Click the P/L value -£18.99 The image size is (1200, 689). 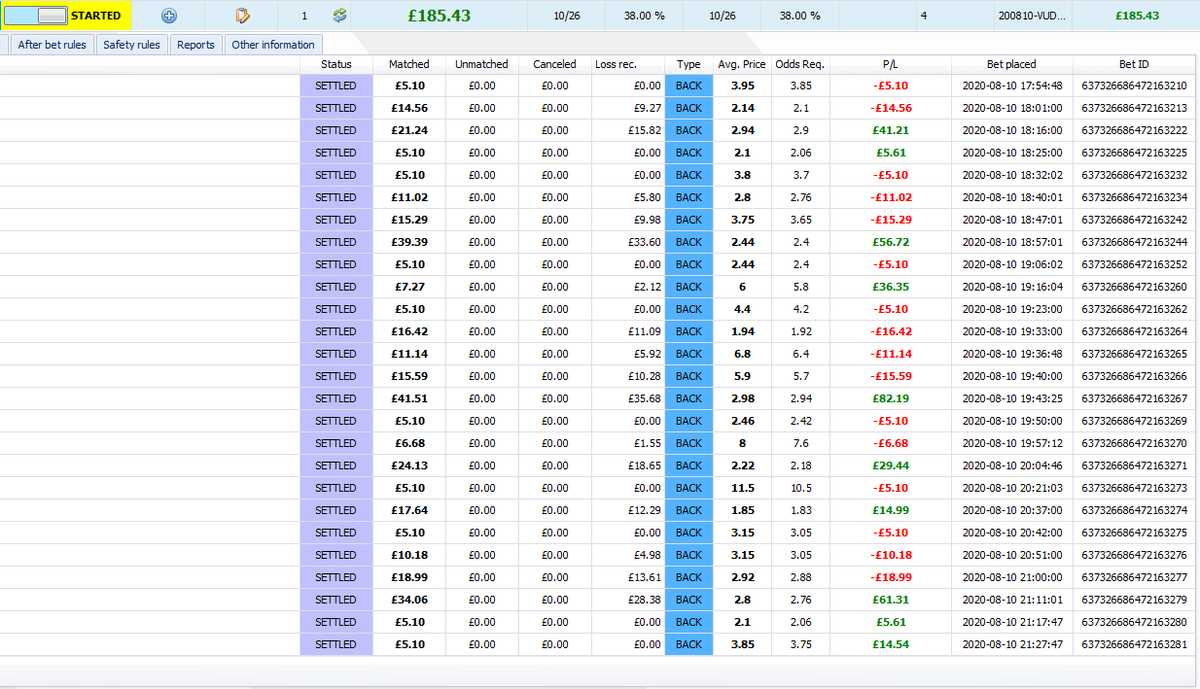tap(891, 577)
